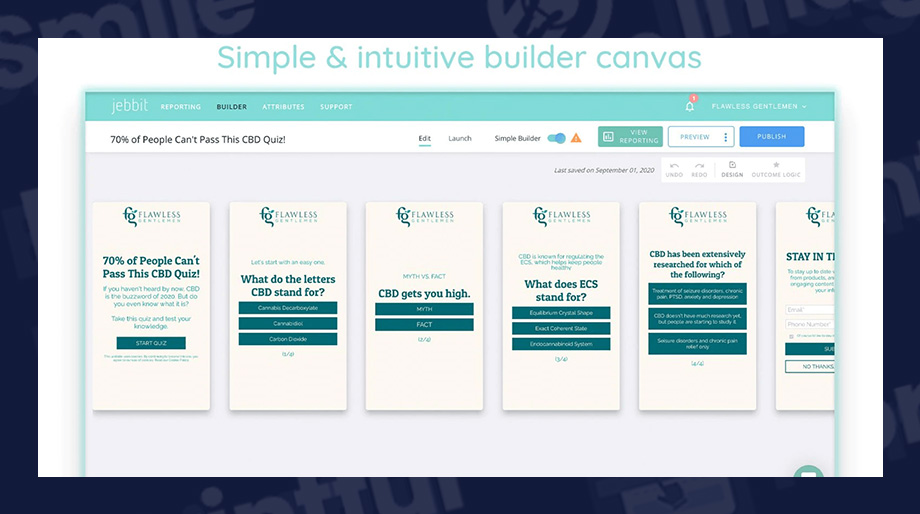920x514 pixels.
Task: Select 'CBD has been extensively researched' heading
Action: click(x=697, y=264)
